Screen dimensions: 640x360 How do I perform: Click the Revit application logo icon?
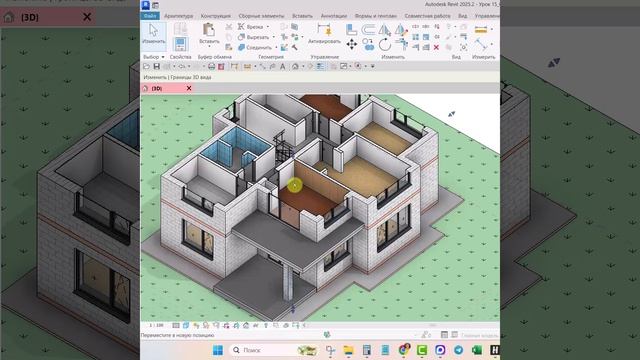[146, 5]
